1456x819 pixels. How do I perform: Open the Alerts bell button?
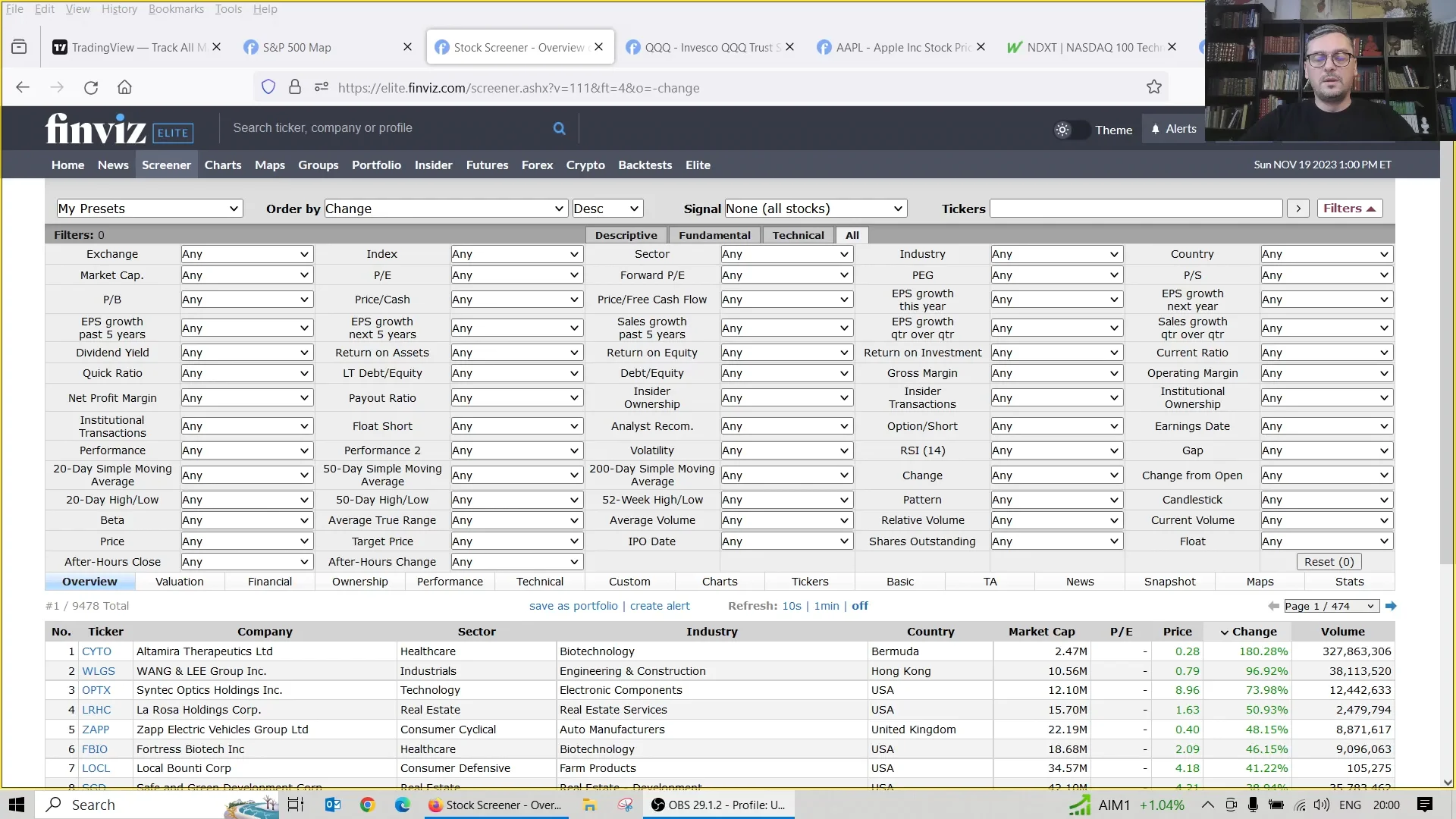pos(1174,129)
